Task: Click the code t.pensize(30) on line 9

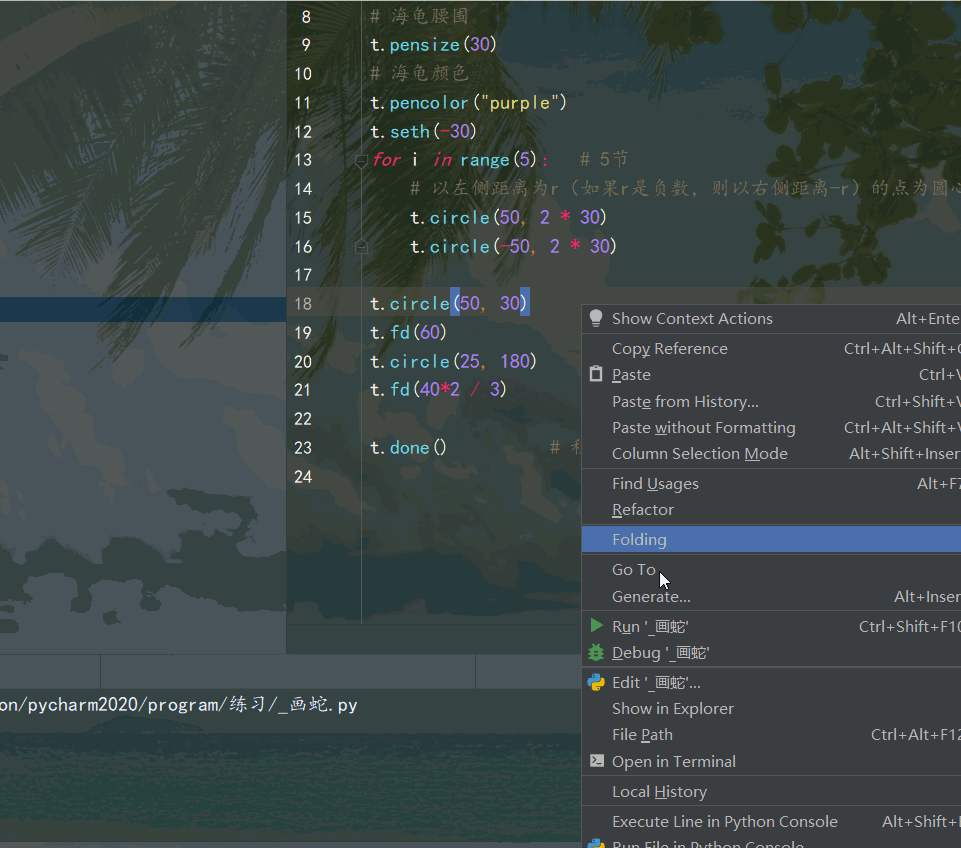Action: click(x=433, y=45)
